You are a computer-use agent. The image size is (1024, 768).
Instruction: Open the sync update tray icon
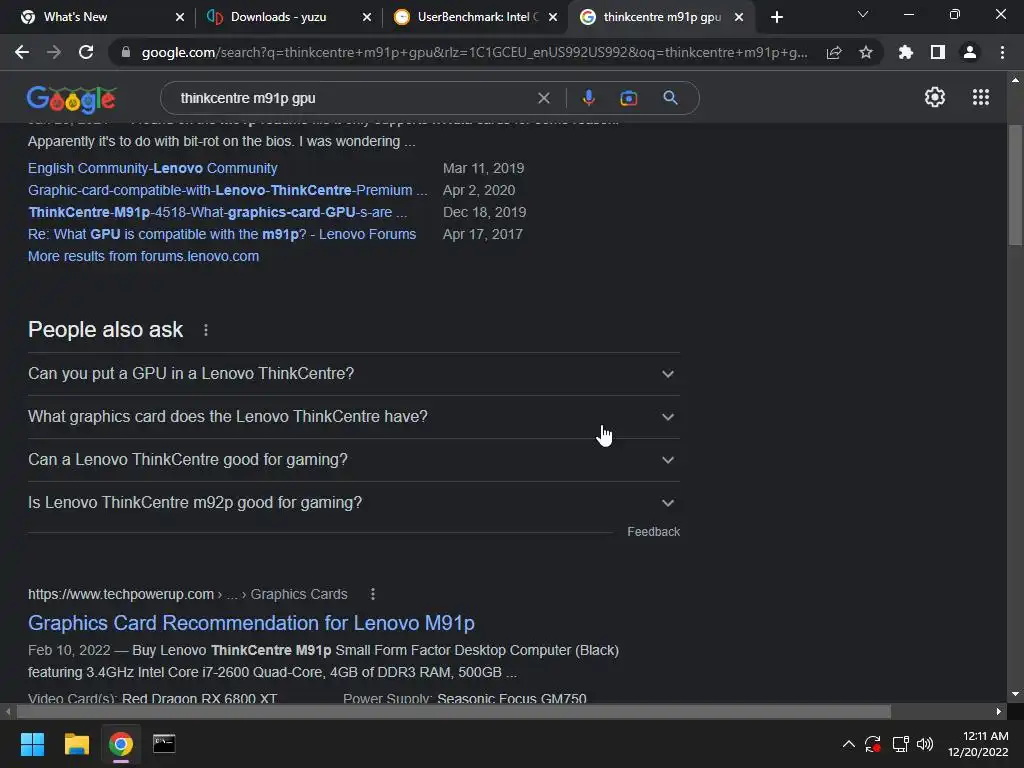pyautogui.click(x=873, y=744)
